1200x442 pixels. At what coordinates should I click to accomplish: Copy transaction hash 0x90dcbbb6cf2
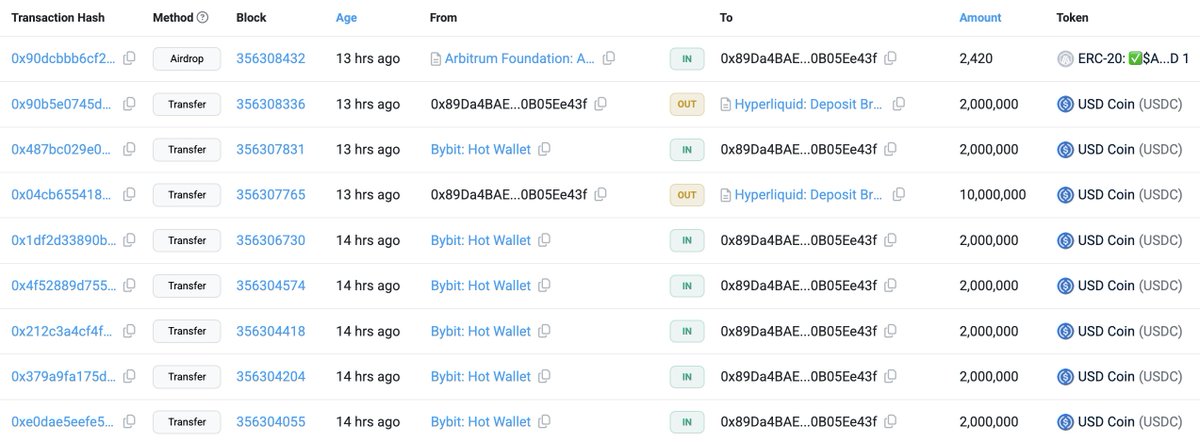click(x=129, y=59)
